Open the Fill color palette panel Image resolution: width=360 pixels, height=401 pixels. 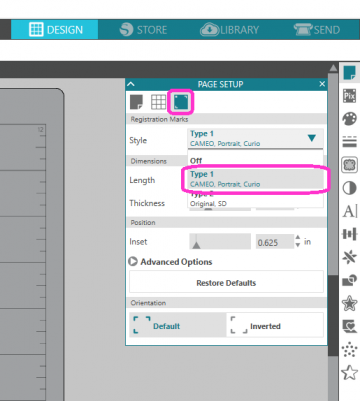point(349,119)
